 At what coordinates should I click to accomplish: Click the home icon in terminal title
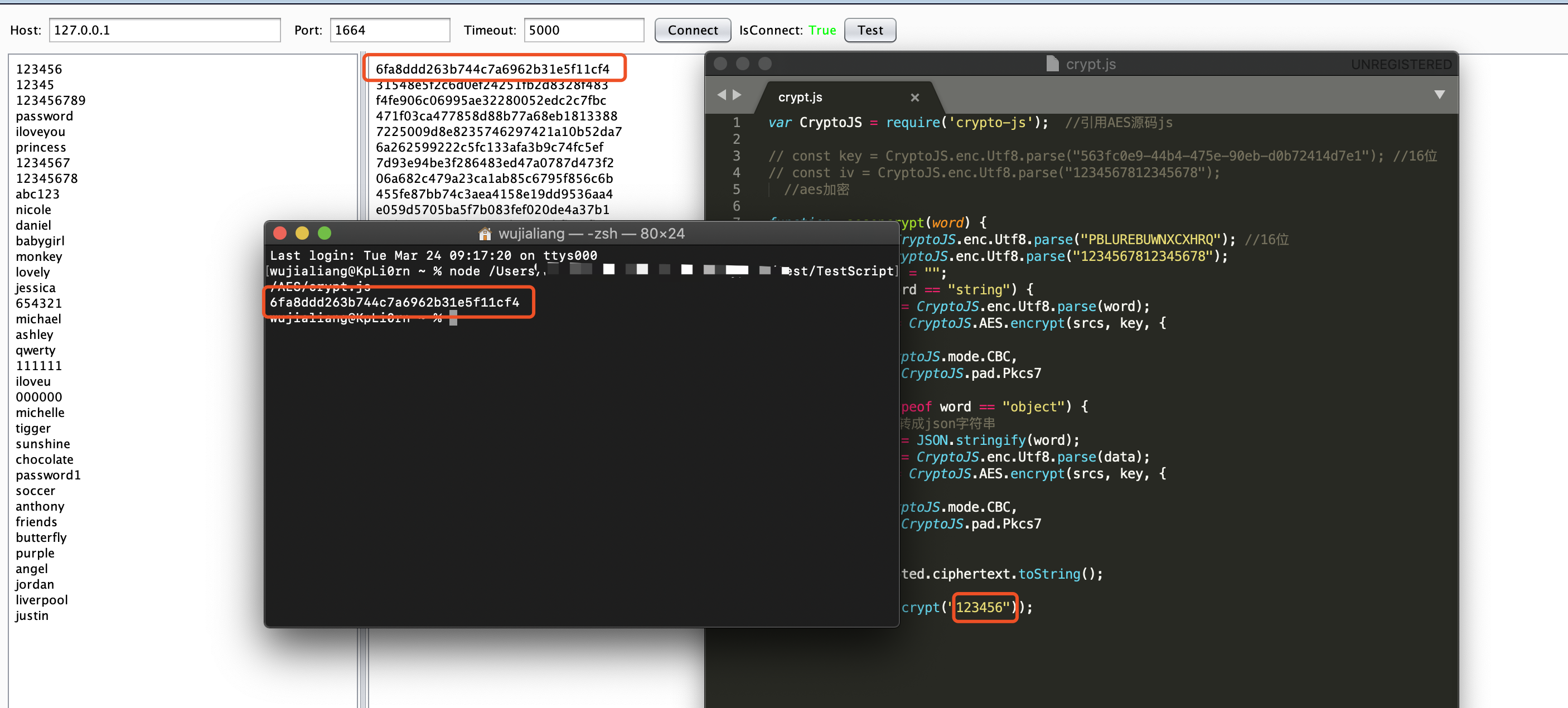485,234
